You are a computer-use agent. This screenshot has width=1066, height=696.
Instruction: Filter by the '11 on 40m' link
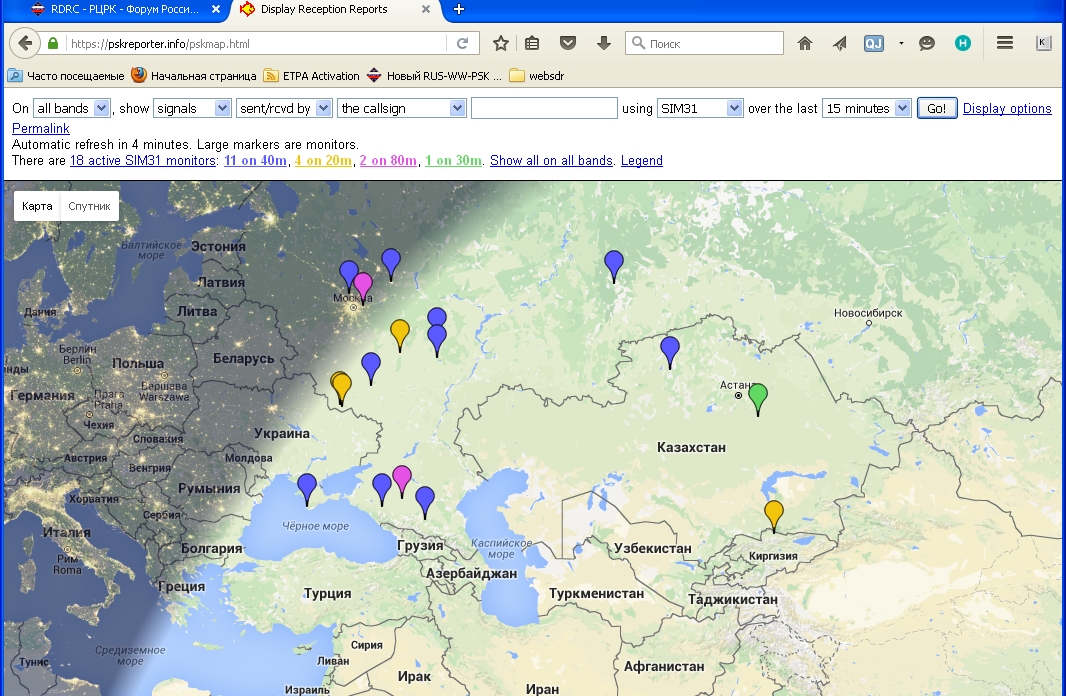(x=256, y=161)
